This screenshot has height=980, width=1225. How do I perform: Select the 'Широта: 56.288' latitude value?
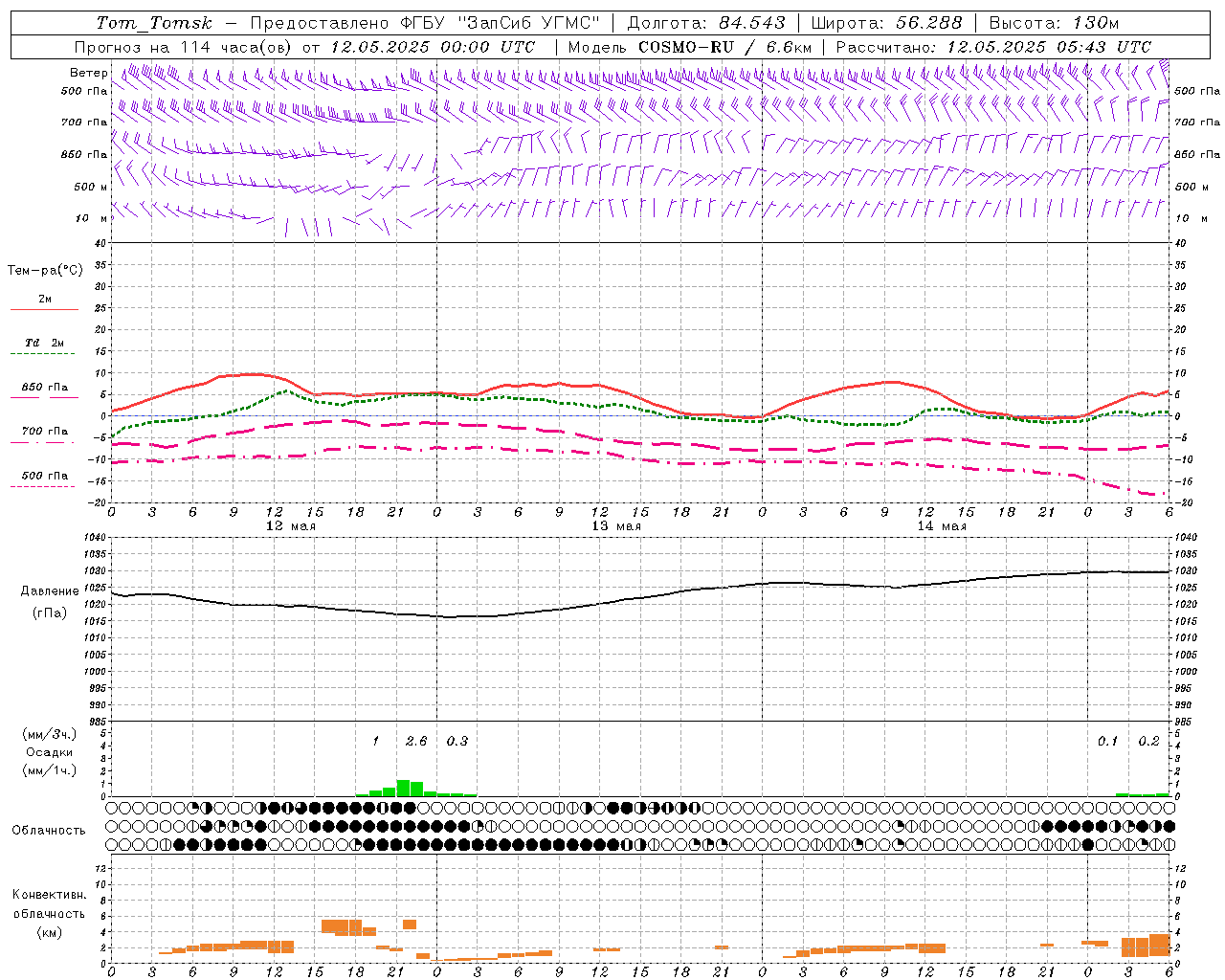pos(886,23)
